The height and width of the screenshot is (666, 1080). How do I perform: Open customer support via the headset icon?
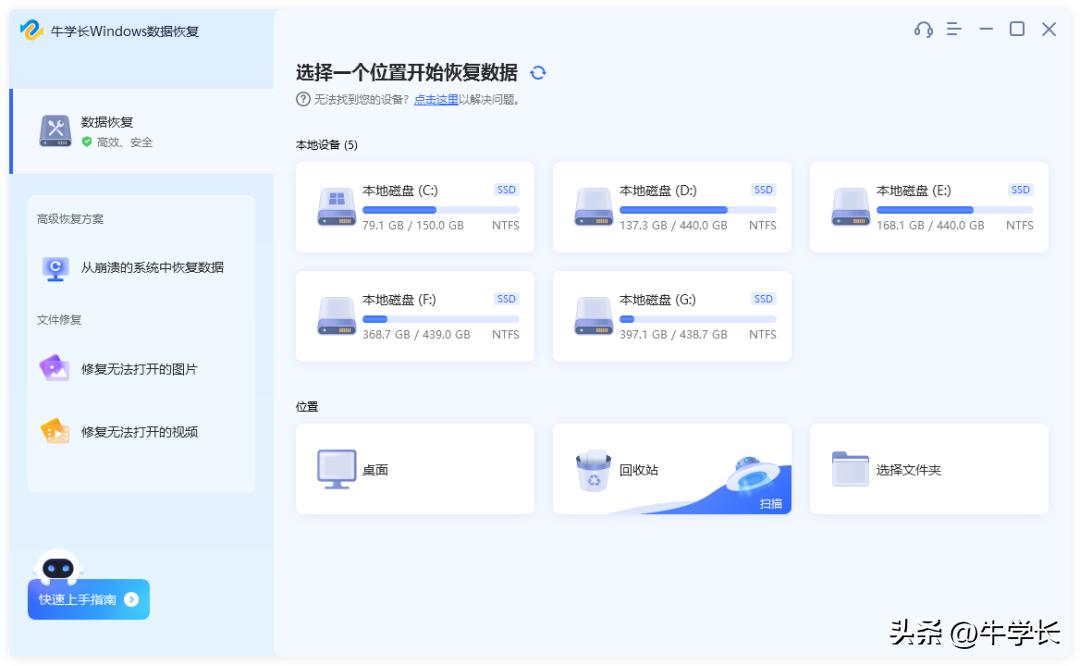pyautogui.click(x=923, y=30)
